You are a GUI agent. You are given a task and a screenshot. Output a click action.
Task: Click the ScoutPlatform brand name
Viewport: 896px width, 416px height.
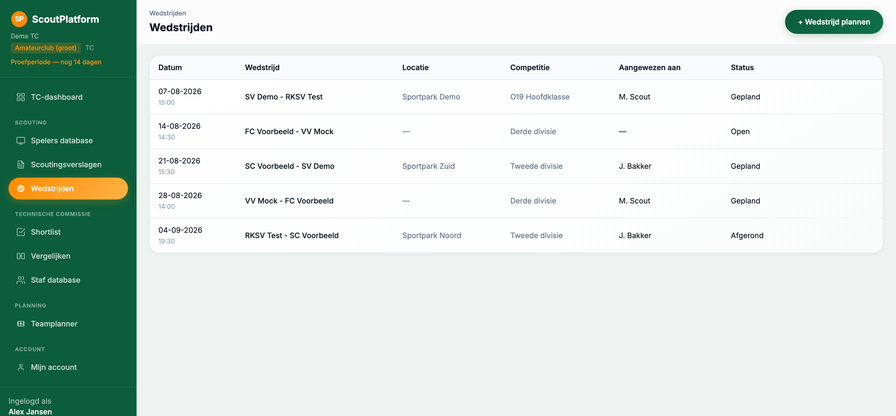click(x=65, y=19)
